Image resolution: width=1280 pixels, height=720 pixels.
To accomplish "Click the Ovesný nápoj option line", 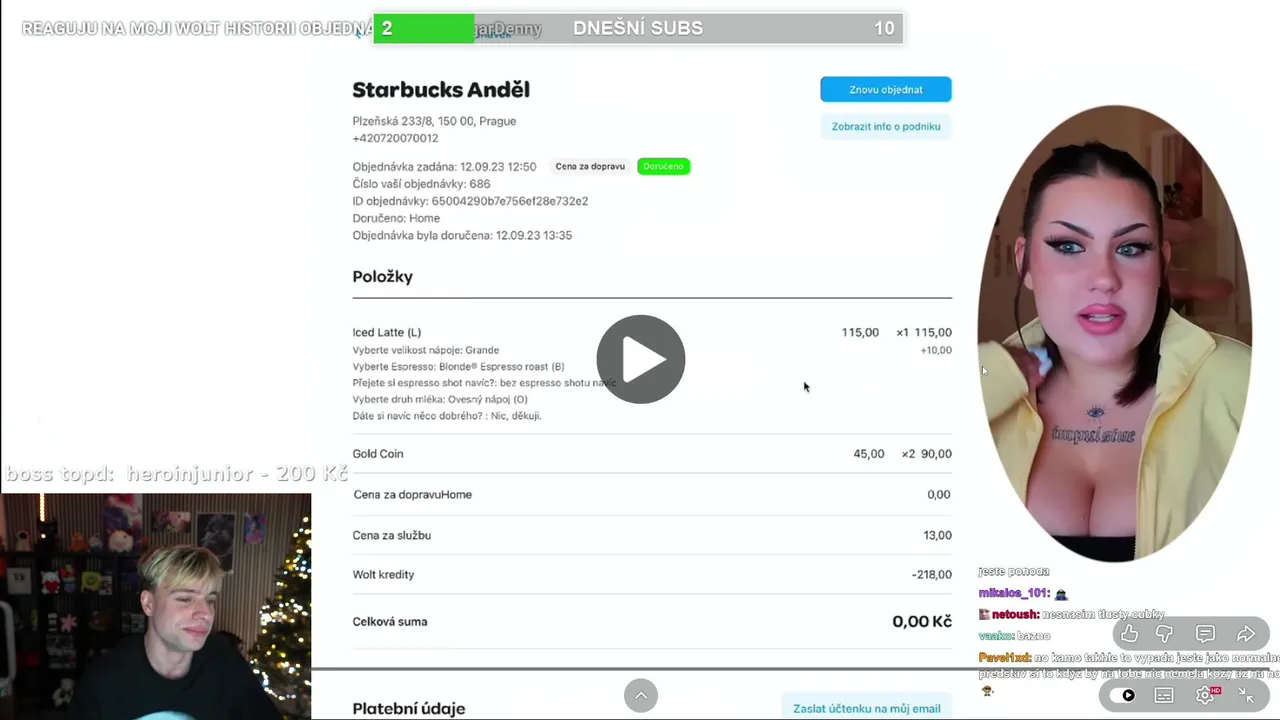I will (440, 399).
